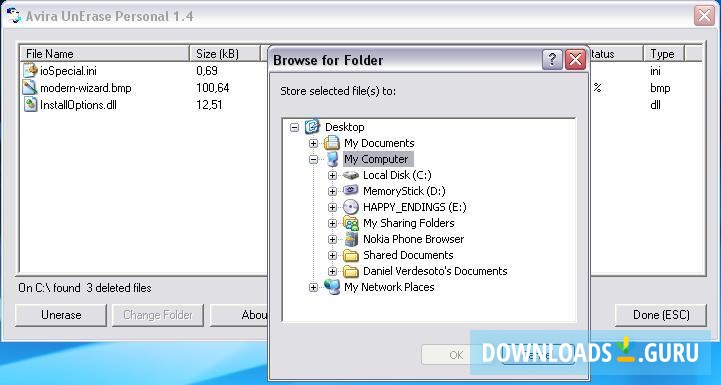Expand the MemoryStick (D:) node

point(332,191)
